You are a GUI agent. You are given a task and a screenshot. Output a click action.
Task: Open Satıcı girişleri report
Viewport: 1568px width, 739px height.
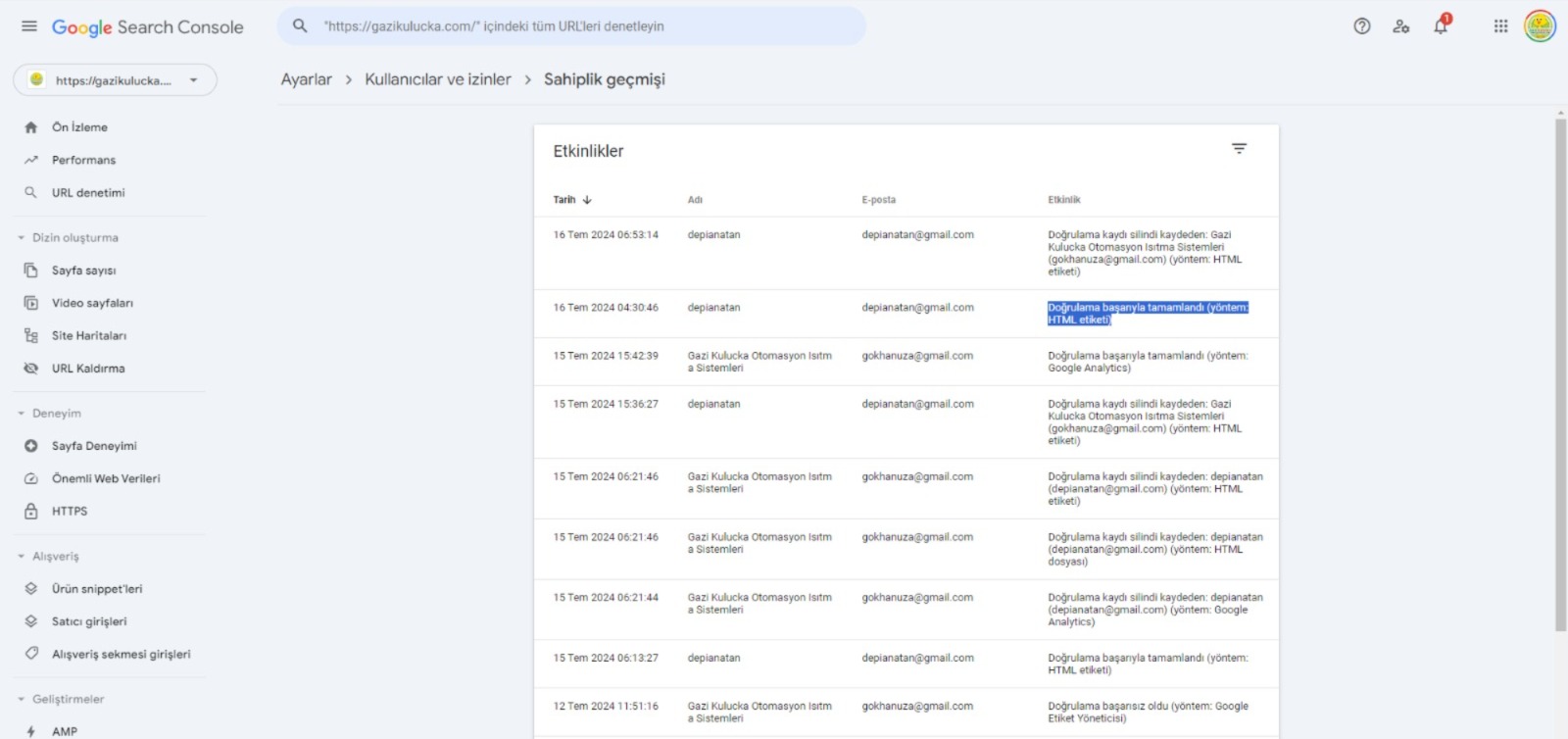pos(89,621)
